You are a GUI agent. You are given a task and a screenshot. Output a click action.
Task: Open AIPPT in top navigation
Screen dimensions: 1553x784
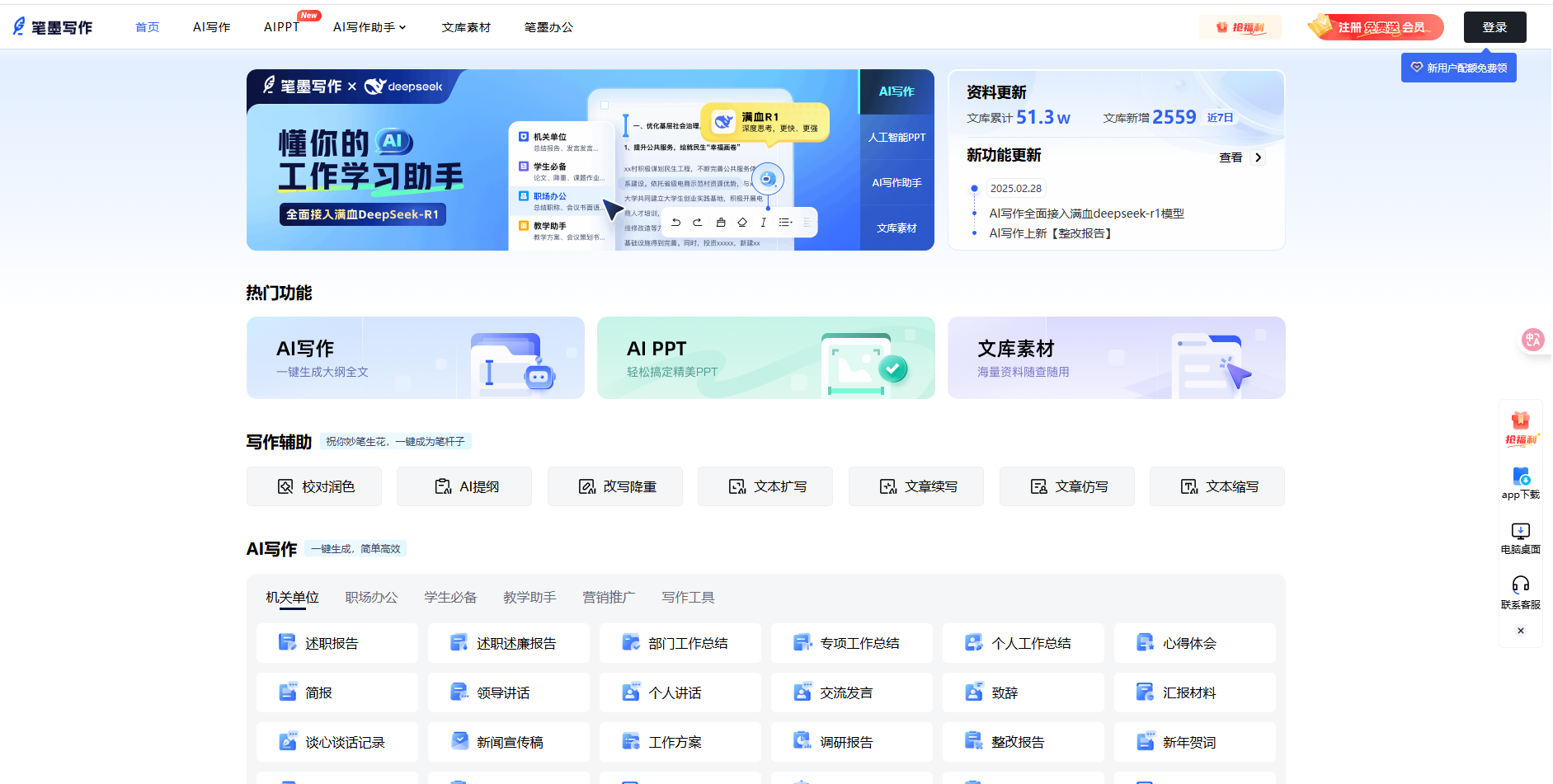pos(281,27)
